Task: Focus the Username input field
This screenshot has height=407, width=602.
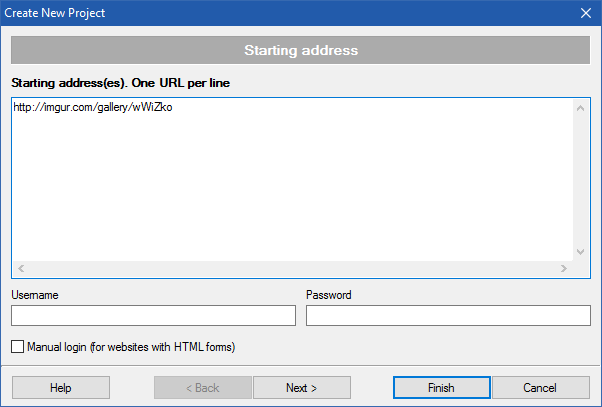Action: coord(153,316)
